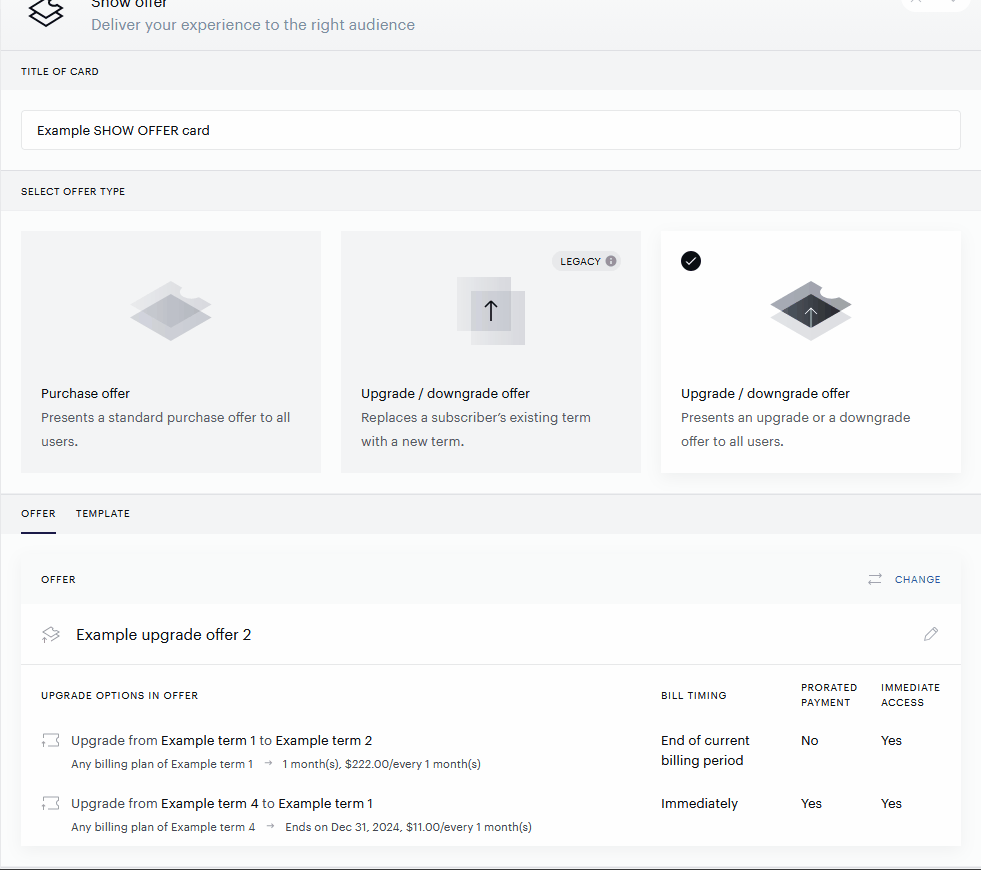Image resolution: width=981 pixels, height=870 pixels.
Task: Click the LEGACY info icon
Action: point(611,261)
